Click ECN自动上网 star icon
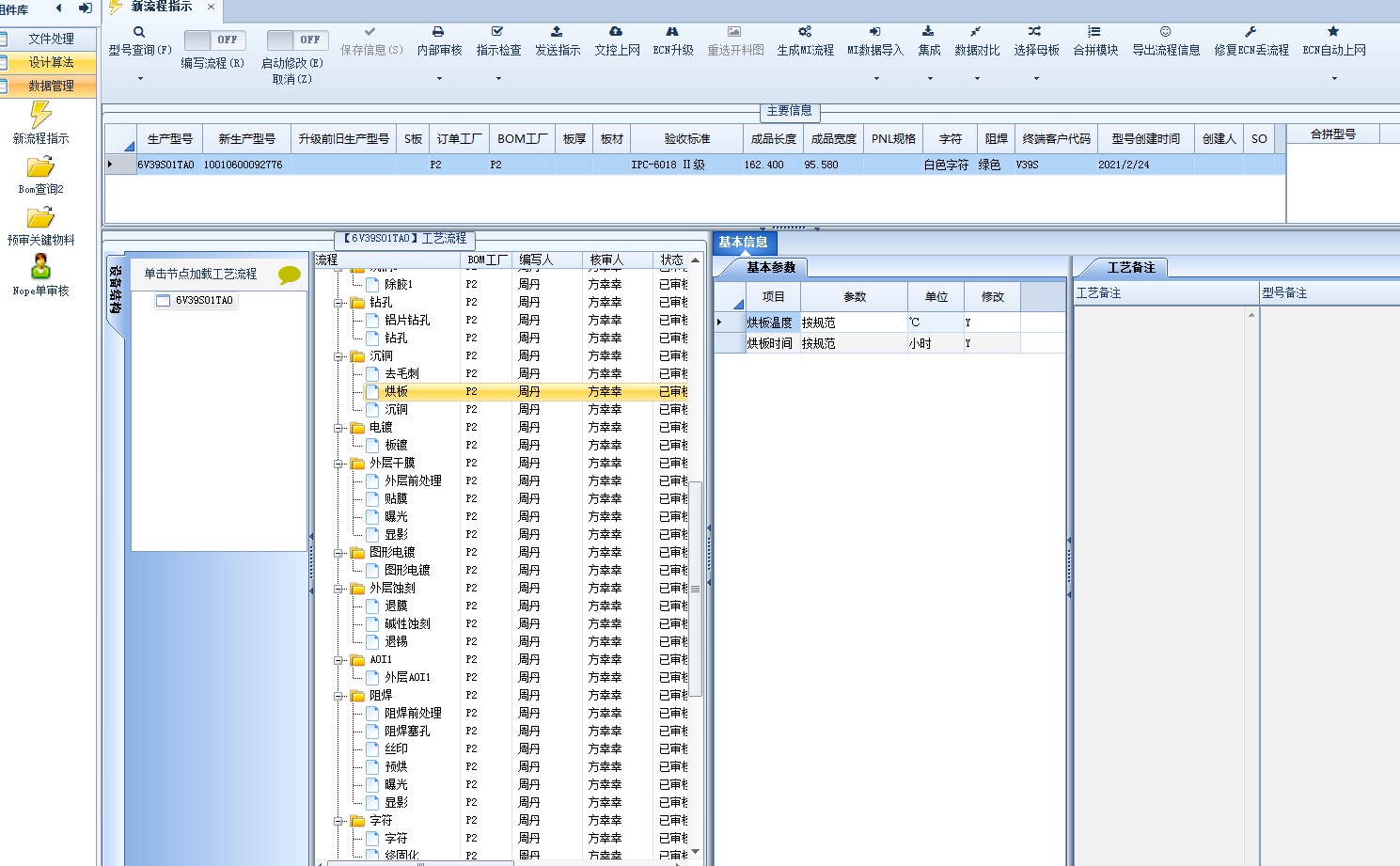The height and width of the screenshot is (866, 1400). tap(1333, 32)
